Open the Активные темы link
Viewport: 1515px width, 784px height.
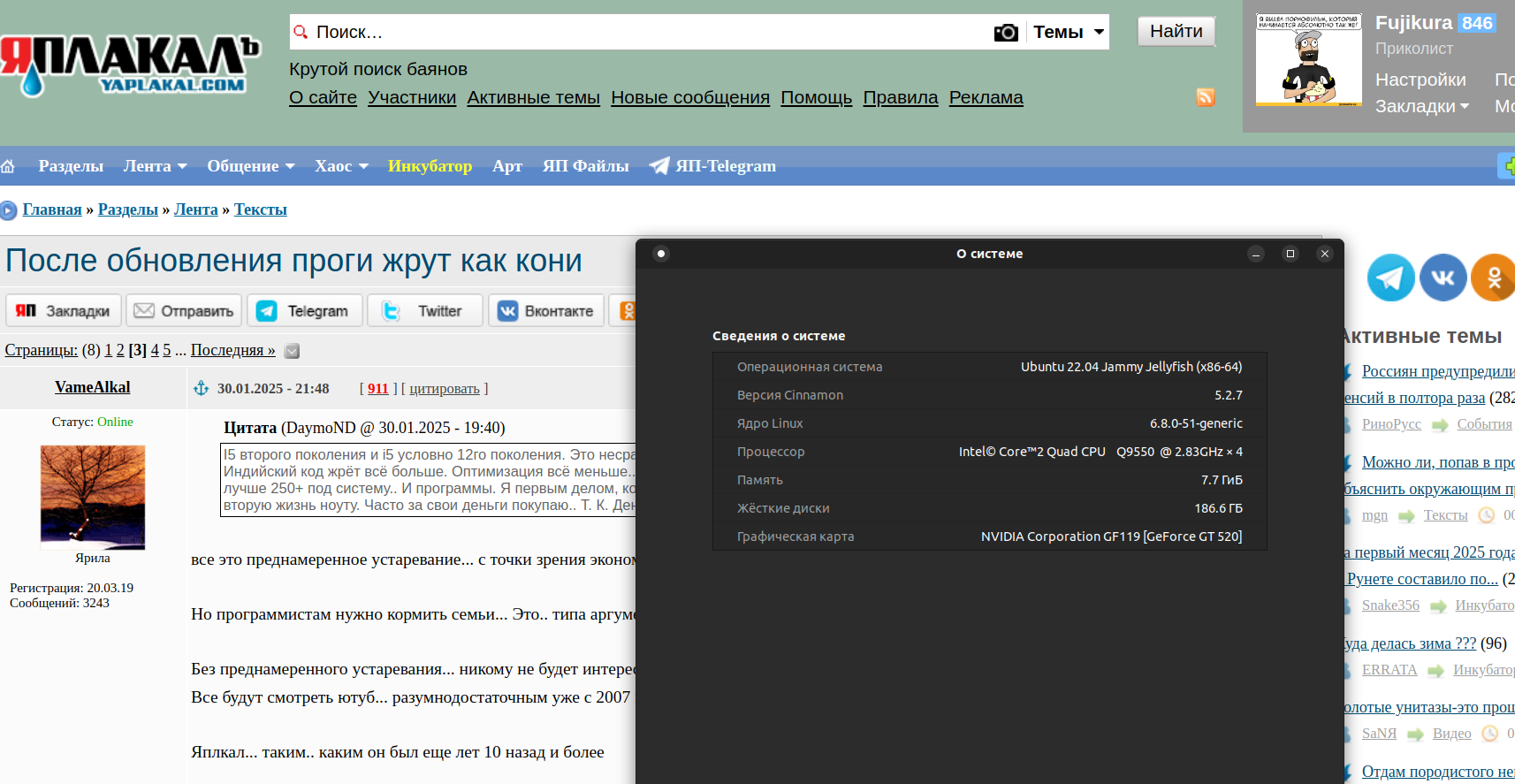point(533,97)
